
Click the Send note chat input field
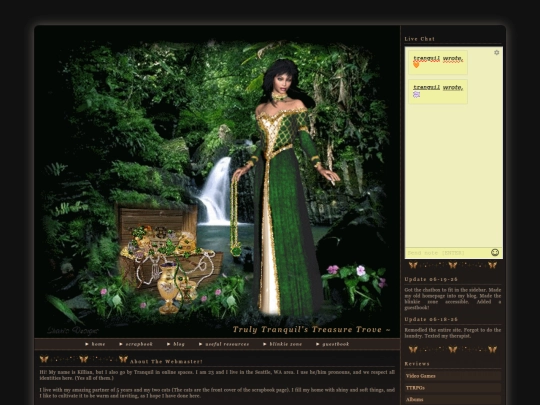coord(447,253)
